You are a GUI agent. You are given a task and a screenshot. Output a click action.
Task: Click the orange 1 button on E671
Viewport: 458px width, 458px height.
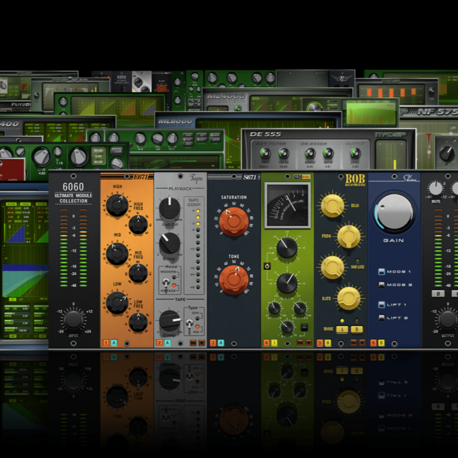[x=106, y=343]
